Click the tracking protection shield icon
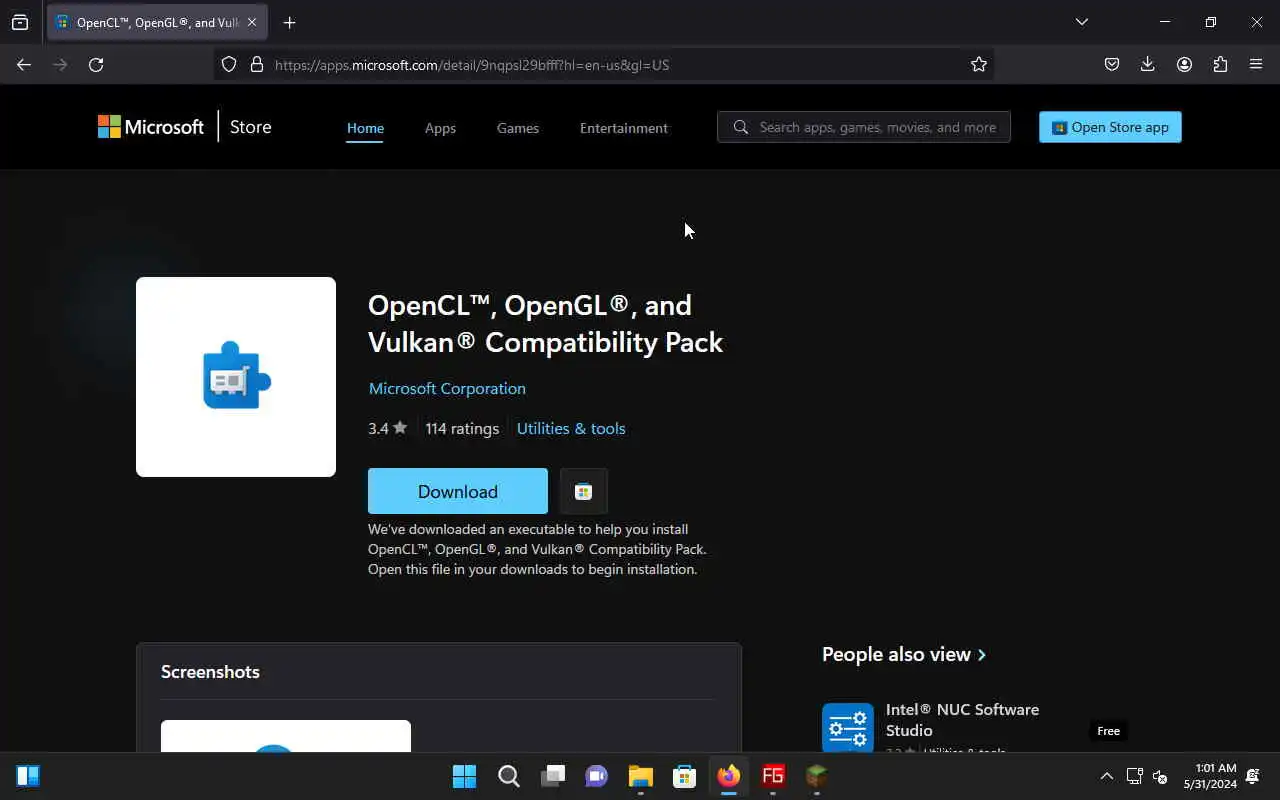Viewport: 1280px width, 800px height. coord(229,64)
